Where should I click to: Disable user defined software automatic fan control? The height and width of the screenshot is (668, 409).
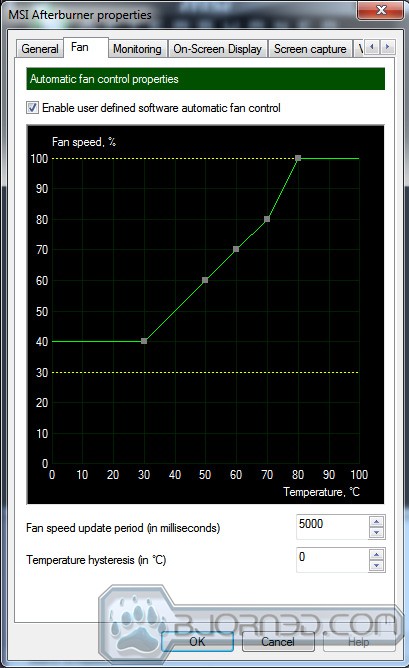32,107
